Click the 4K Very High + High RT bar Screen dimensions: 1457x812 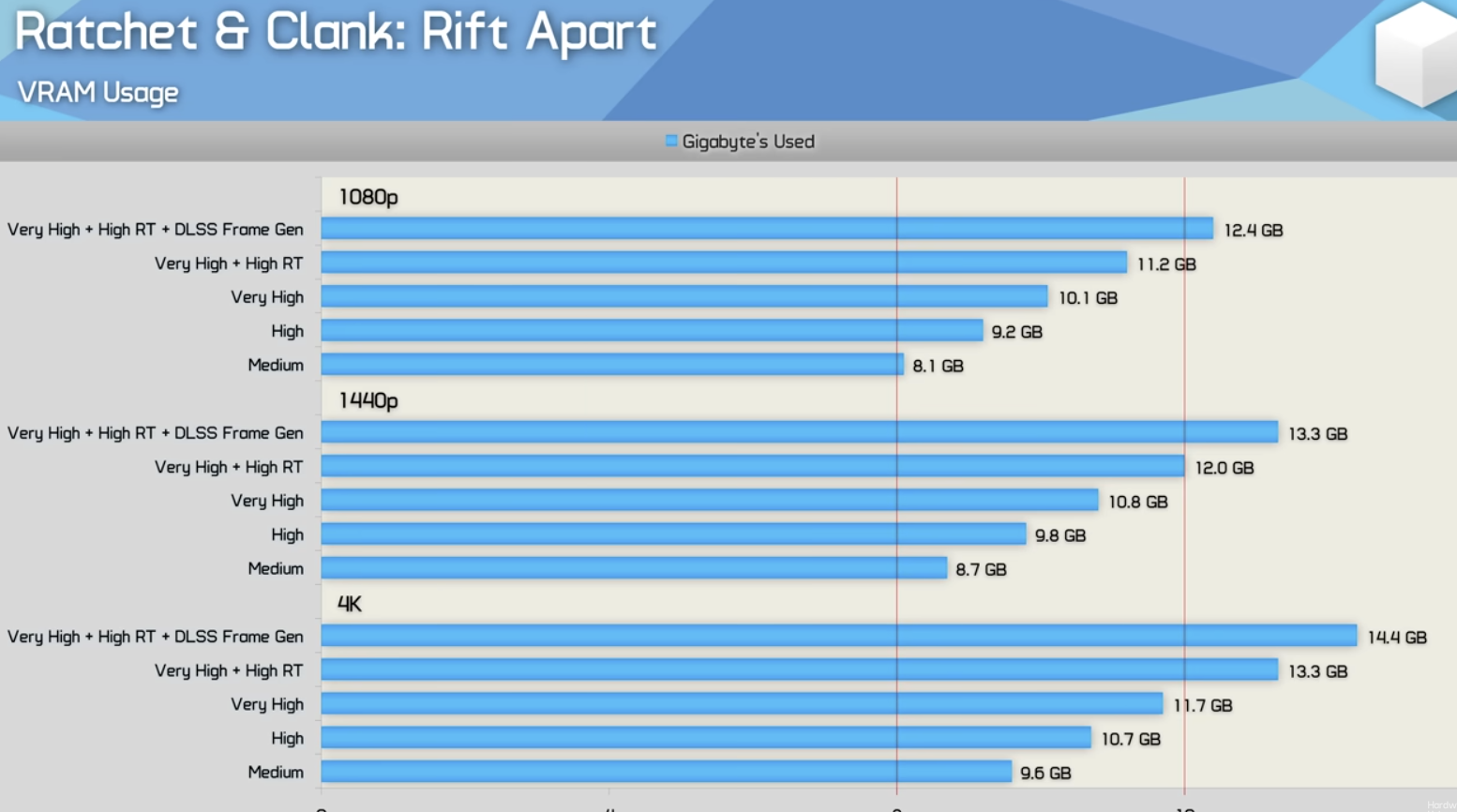coord(800,669)
